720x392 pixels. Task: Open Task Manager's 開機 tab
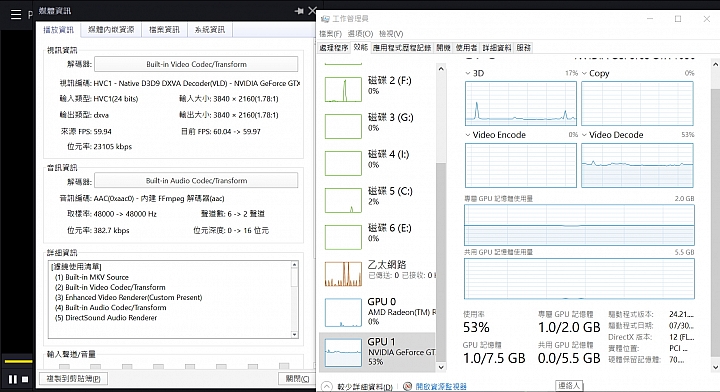pyautogui.click(x=444, y=47)
